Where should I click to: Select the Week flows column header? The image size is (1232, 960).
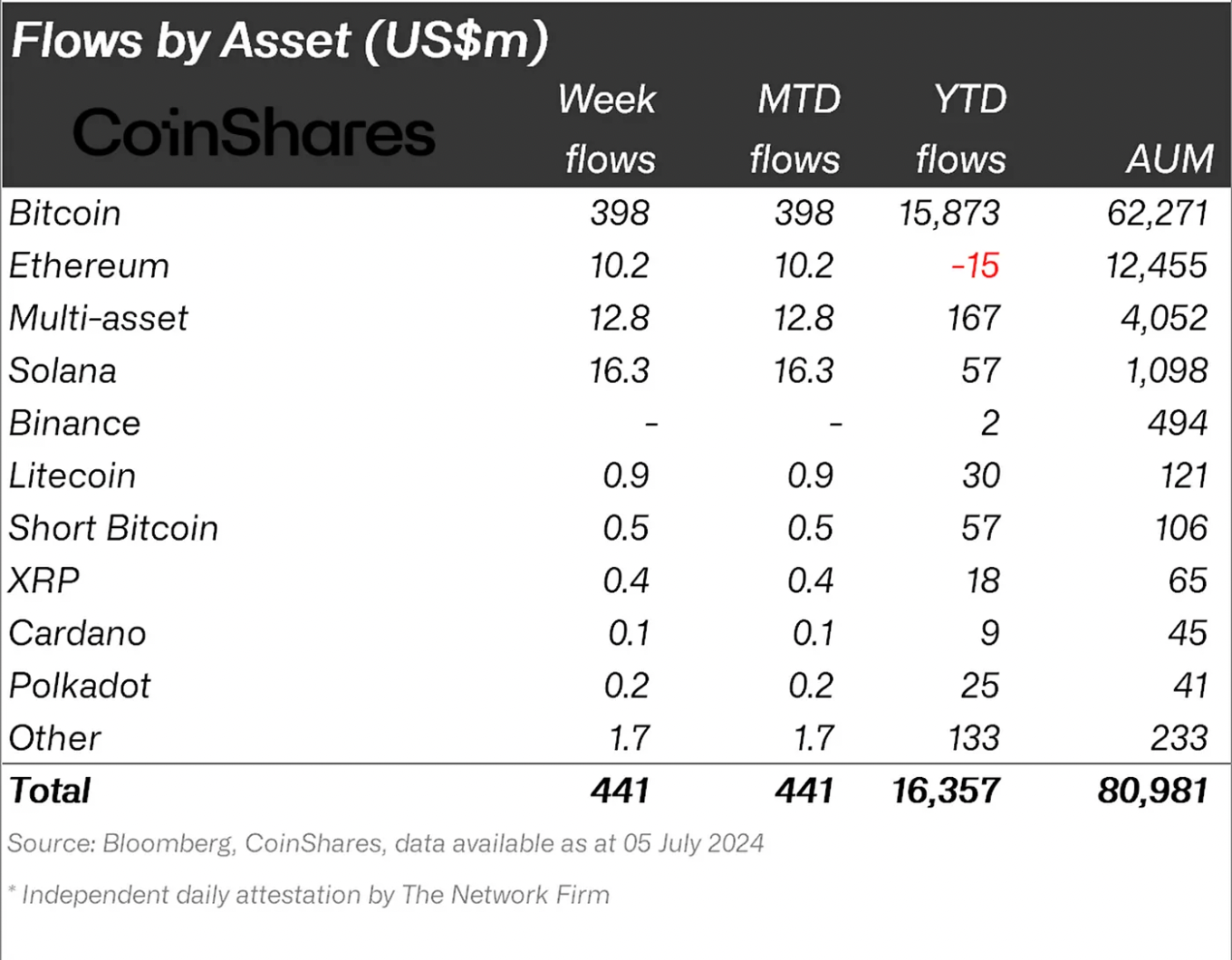point(607,129)
